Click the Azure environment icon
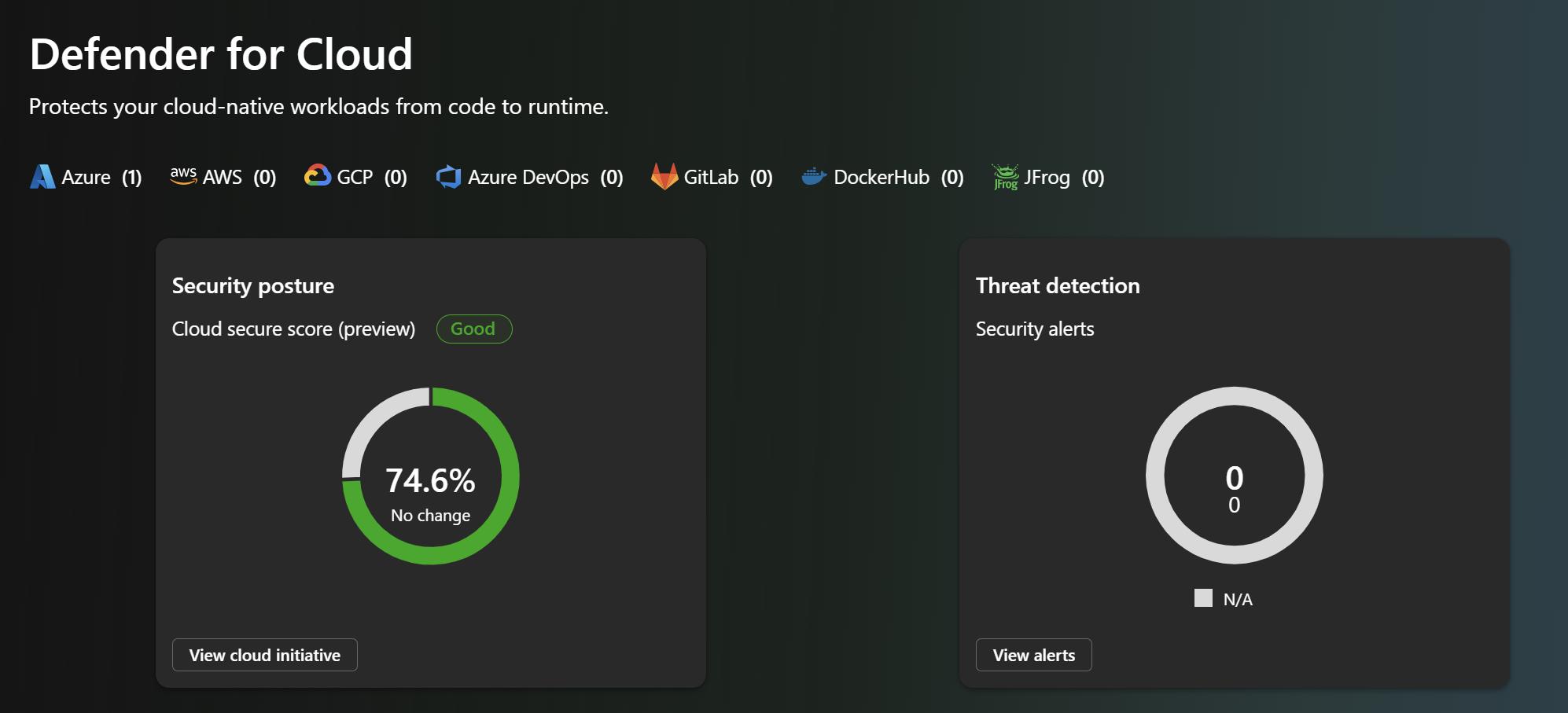1568x713 pixels. pos(42,177)
